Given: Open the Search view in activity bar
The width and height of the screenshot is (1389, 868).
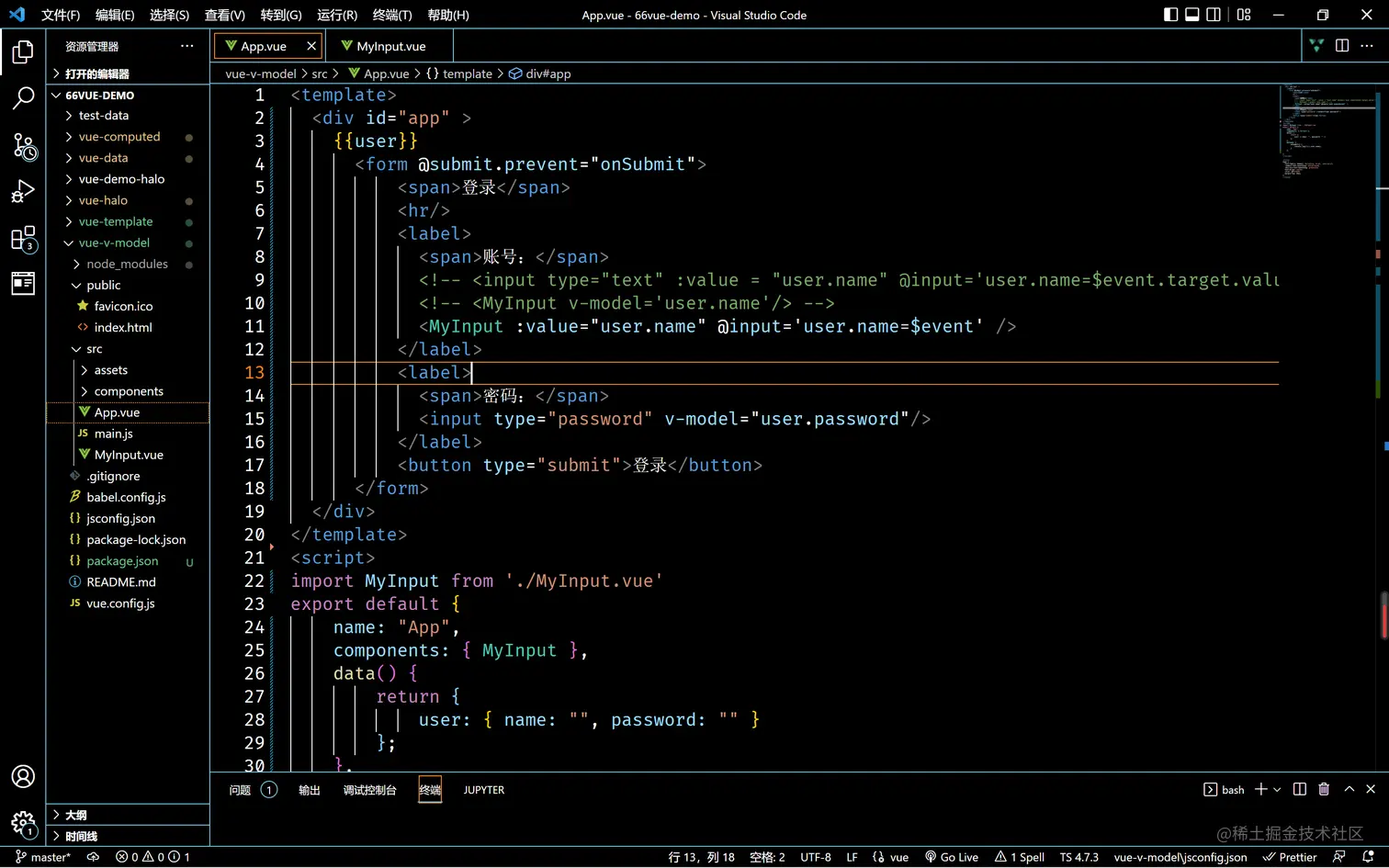Looking at the screenshot, I should (23, 97).
